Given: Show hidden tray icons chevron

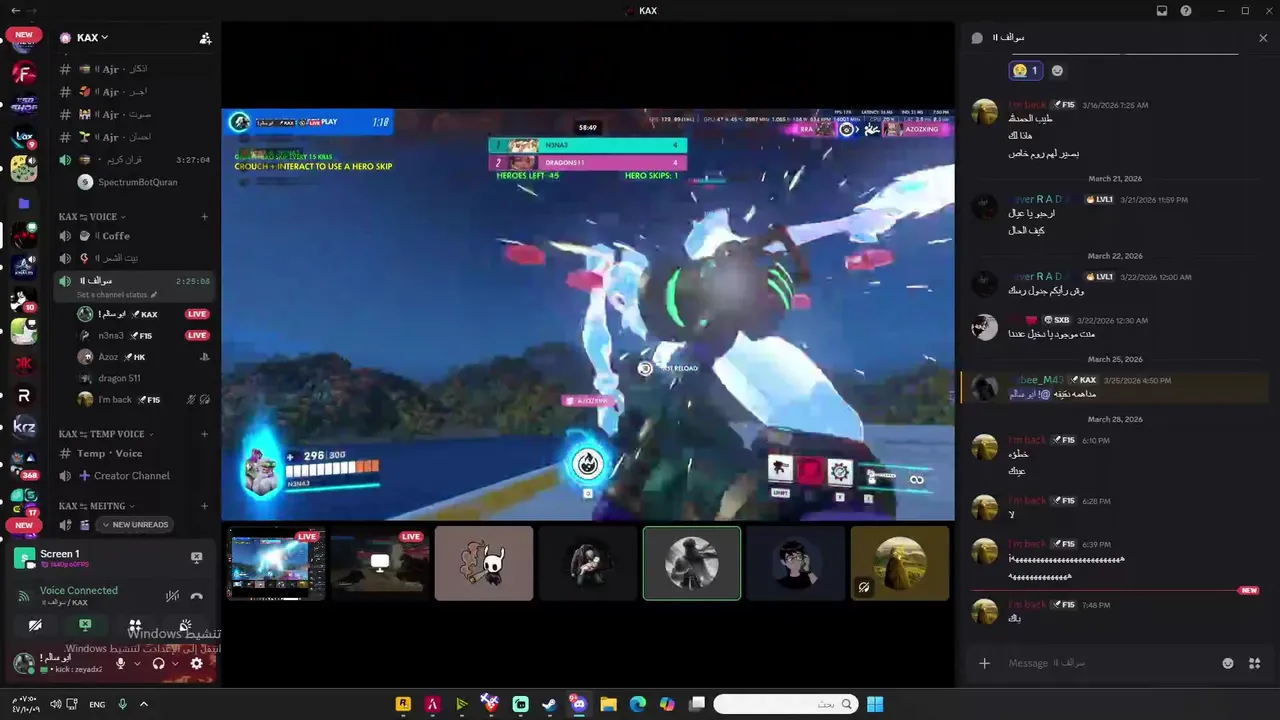Looking at the screenshot, I should click(144, 704).
